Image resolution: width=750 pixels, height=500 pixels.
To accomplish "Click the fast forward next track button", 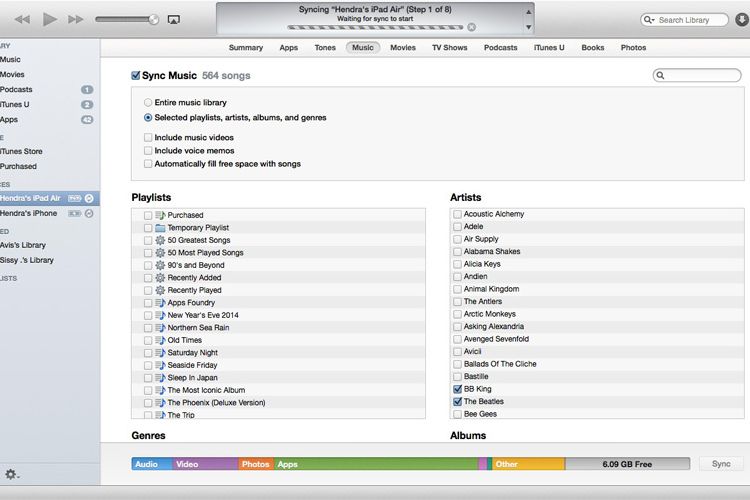I will (x=76, y=20).
